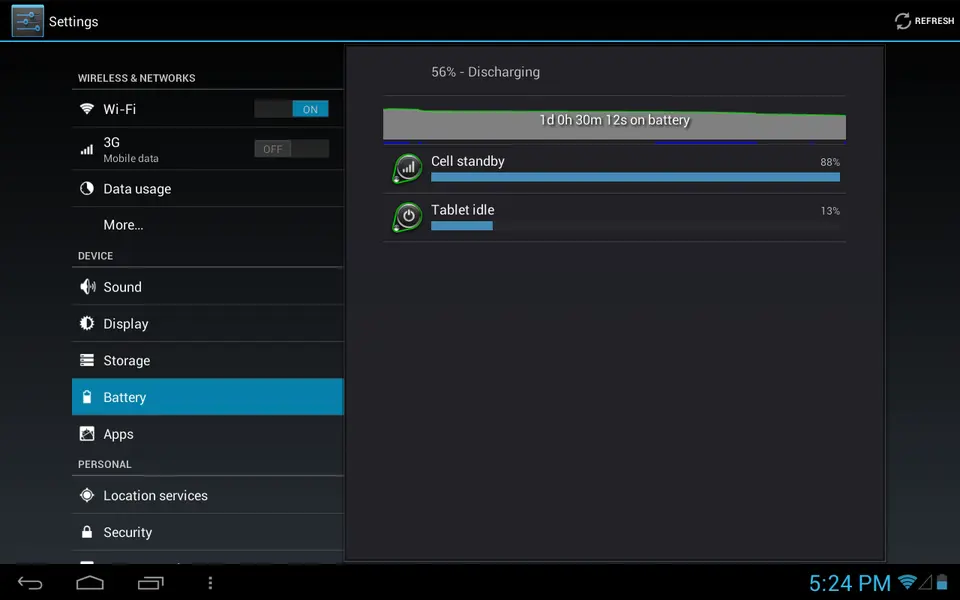Open Data usage settings
Image resolution: width=960 pixels, height=600 pixels.
click(137, 189)
